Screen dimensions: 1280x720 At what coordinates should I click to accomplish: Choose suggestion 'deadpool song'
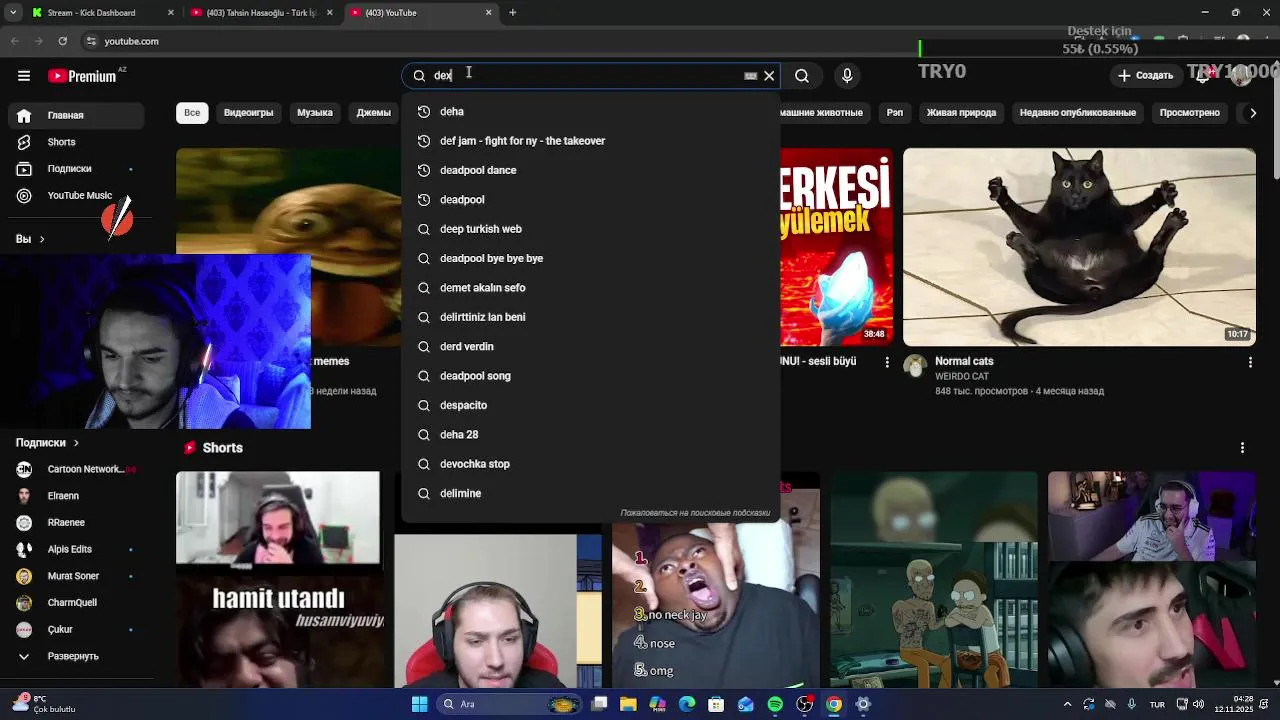tap(590, 376)
